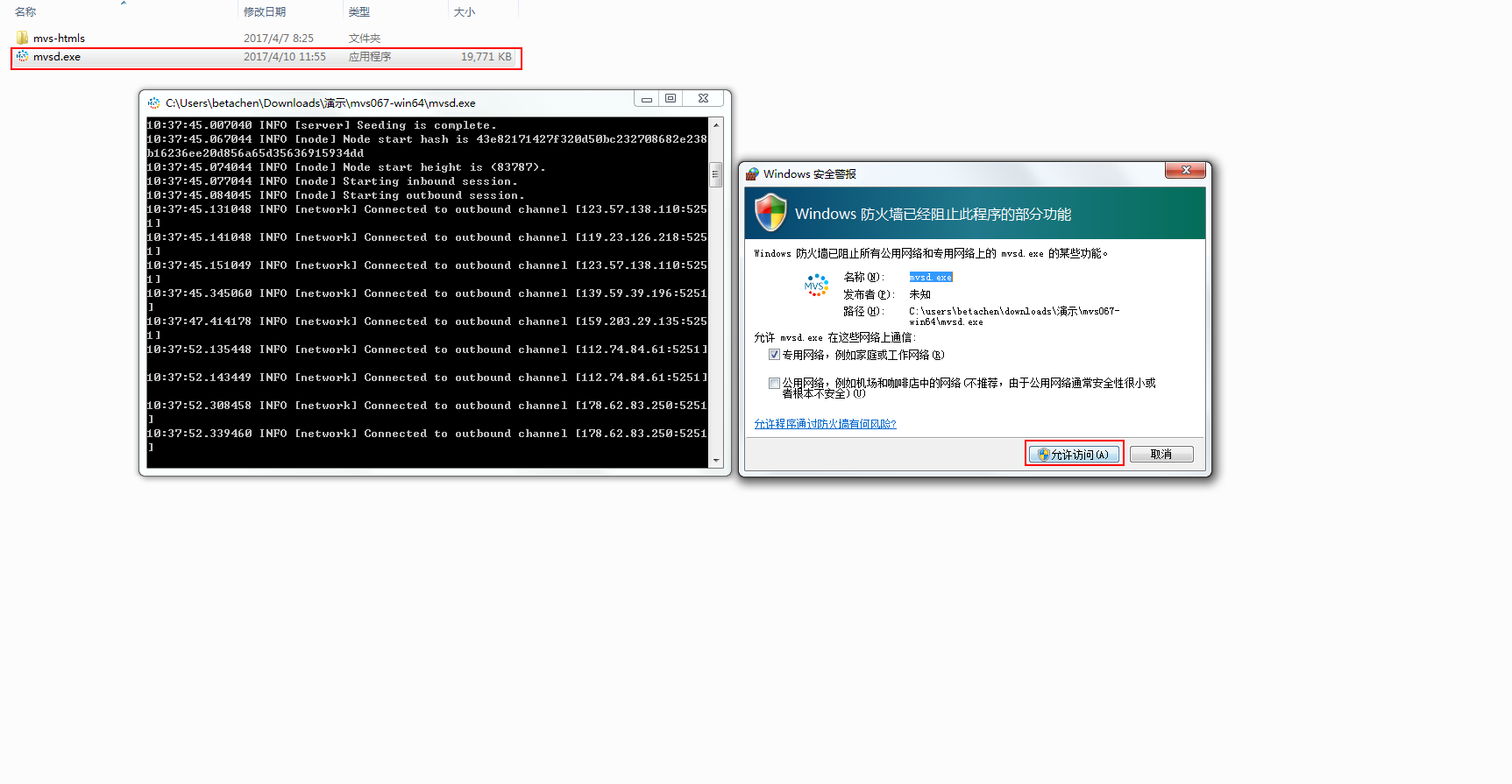1512x784 pixels.
Task: Select the mvs-htmls file name
Action: pos(59,38)
